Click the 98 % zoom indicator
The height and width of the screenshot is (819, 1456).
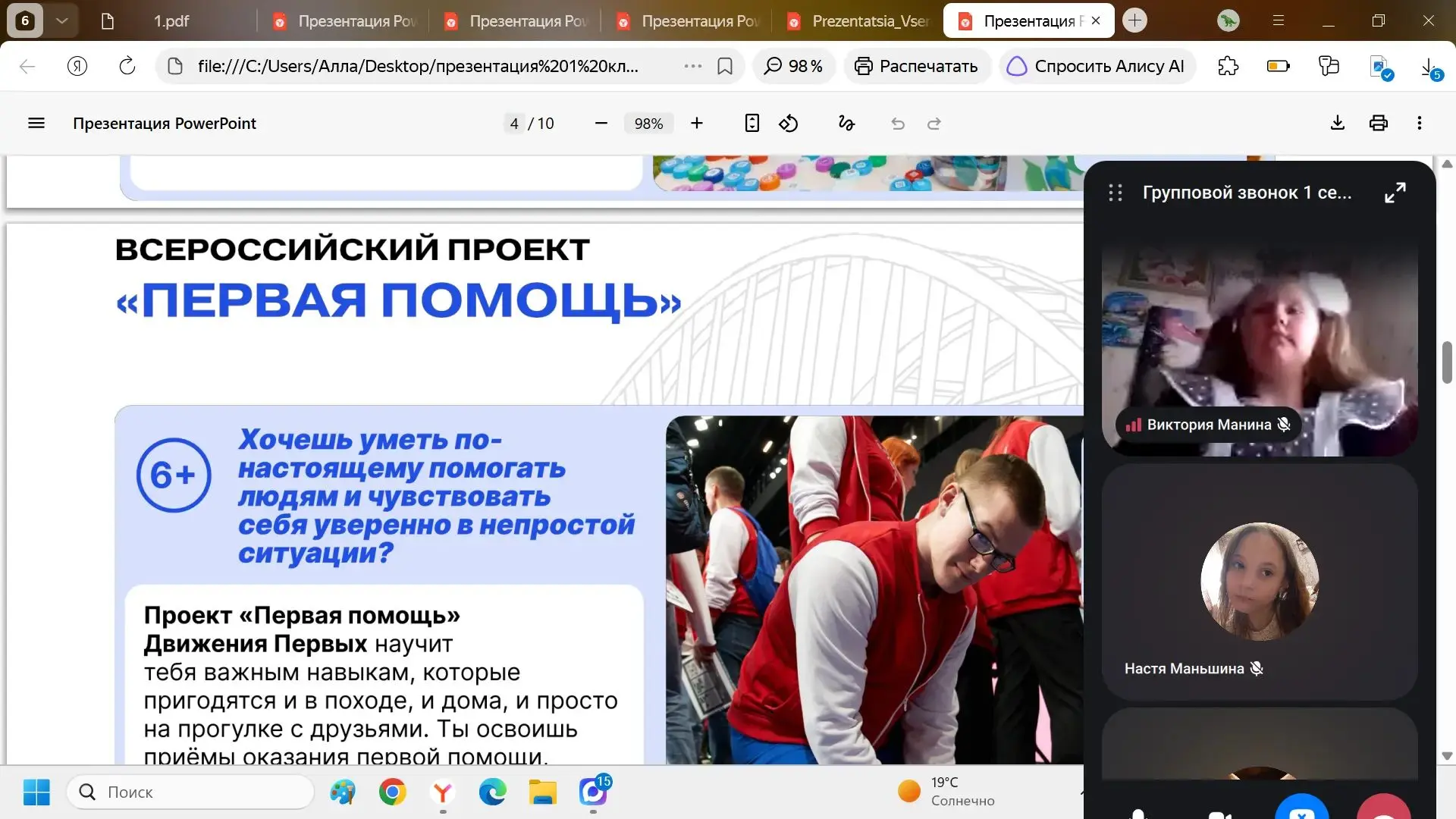[x=793, y=67]
